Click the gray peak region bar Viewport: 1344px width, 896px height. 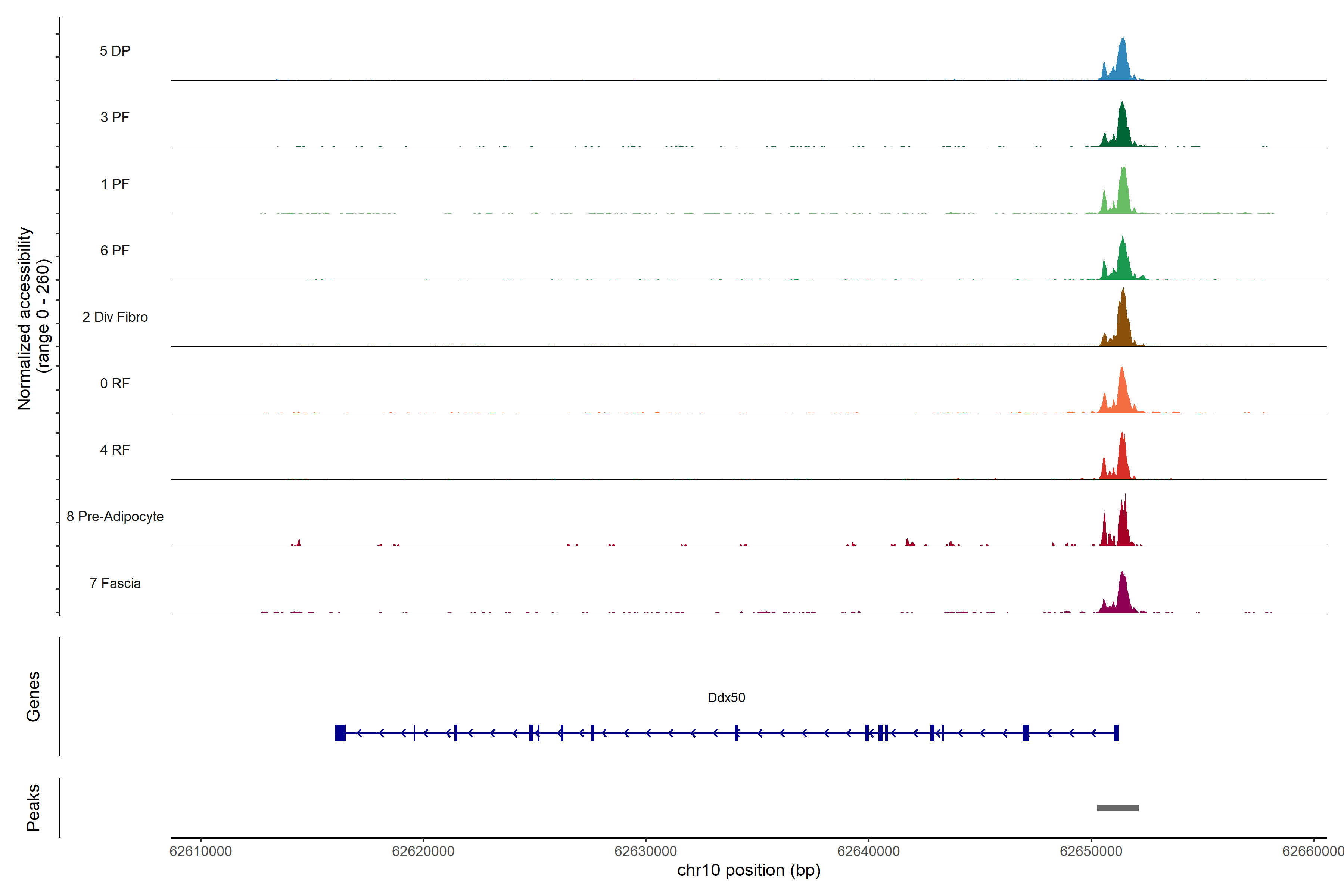pyautogui.click(x=1117, y=808)
